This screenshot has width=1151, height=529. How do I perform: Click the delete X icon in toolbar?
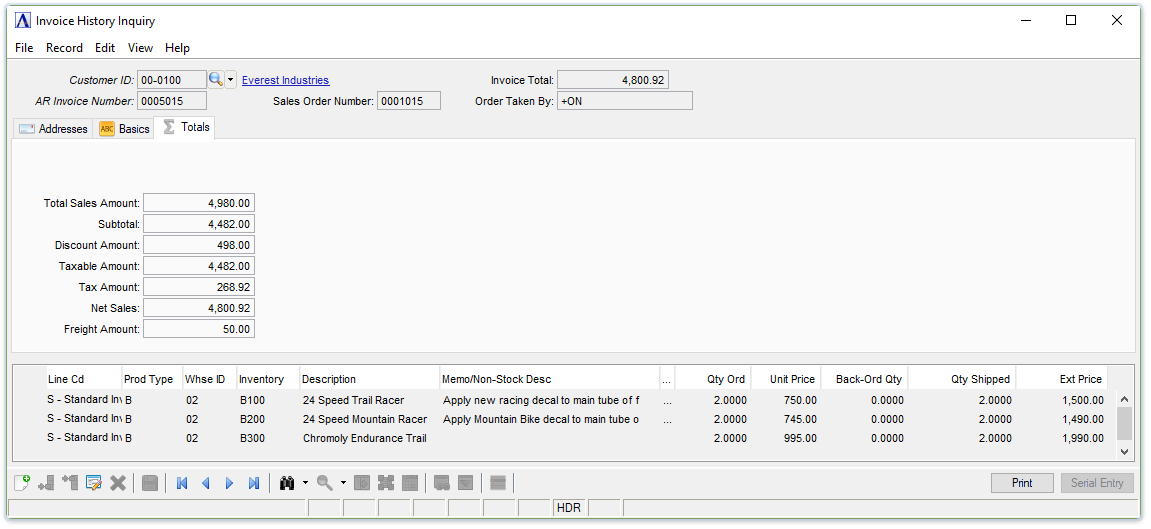click(118, 483)
